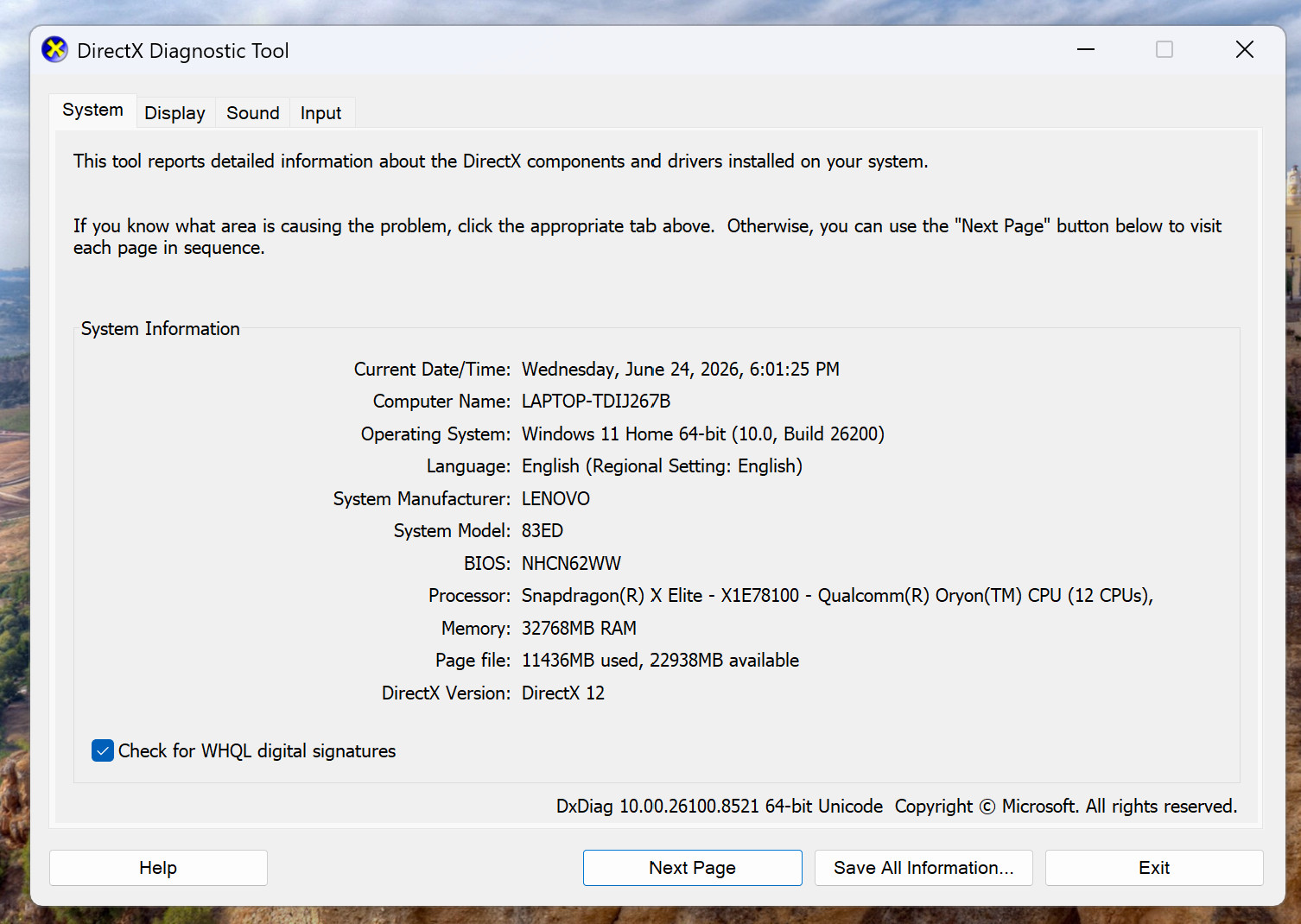Click the intro sentence starting "This tool reports"
This screenshot has height=924, width=1301.
(501, 161)
